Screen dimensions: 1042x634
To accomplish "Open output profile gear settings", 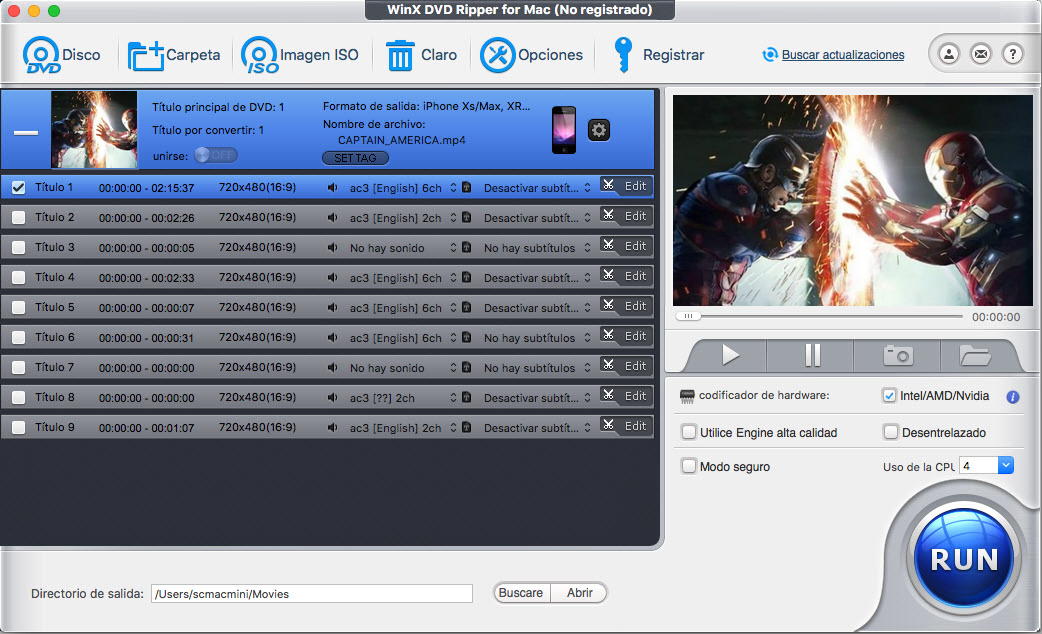I will pyautogui.click(x=598, y=129).
